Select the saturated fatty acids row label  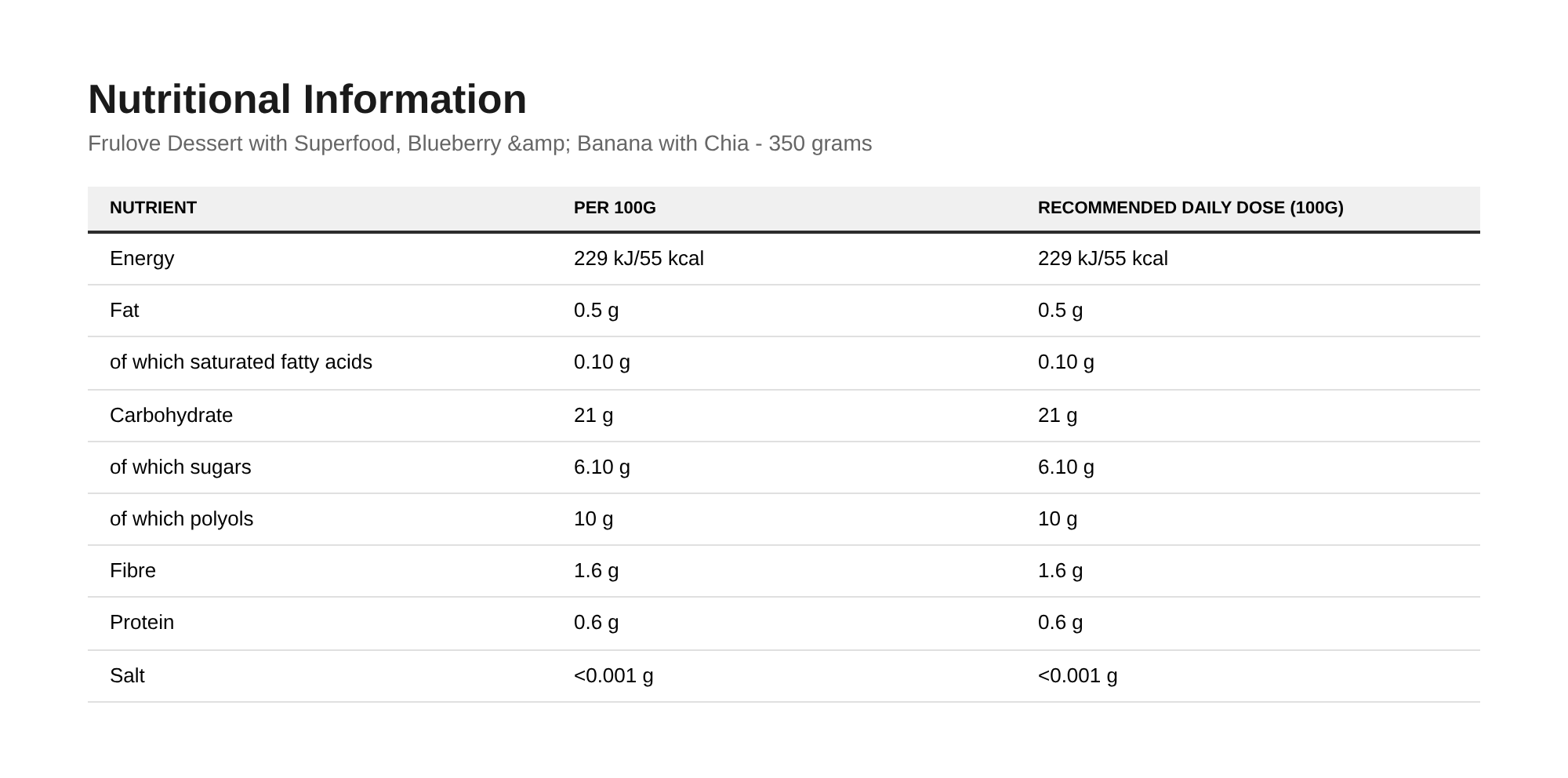[x=241, y=362]
